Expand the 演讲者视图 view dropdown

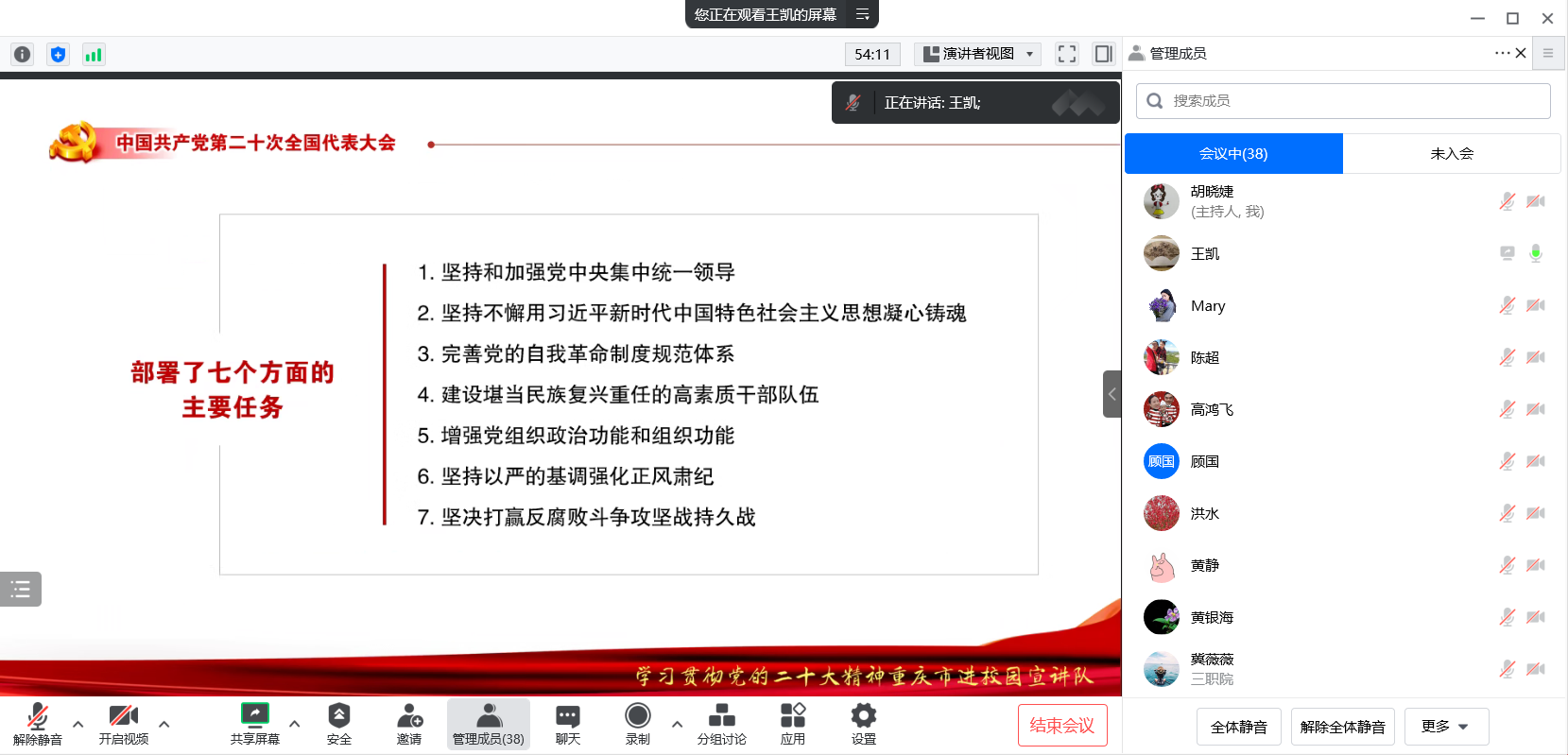(977, 54)
